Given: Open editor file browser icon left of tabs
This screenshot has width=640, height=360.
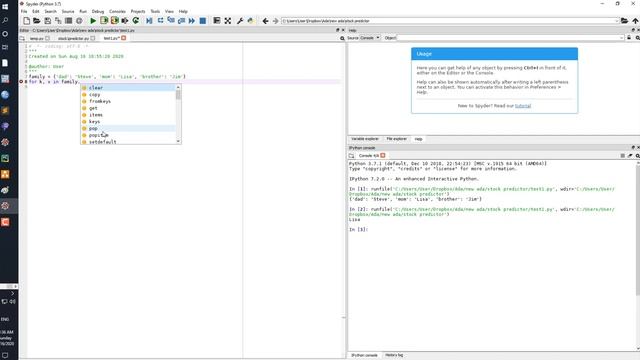Looking at the screenshot, I should point(22,38).
